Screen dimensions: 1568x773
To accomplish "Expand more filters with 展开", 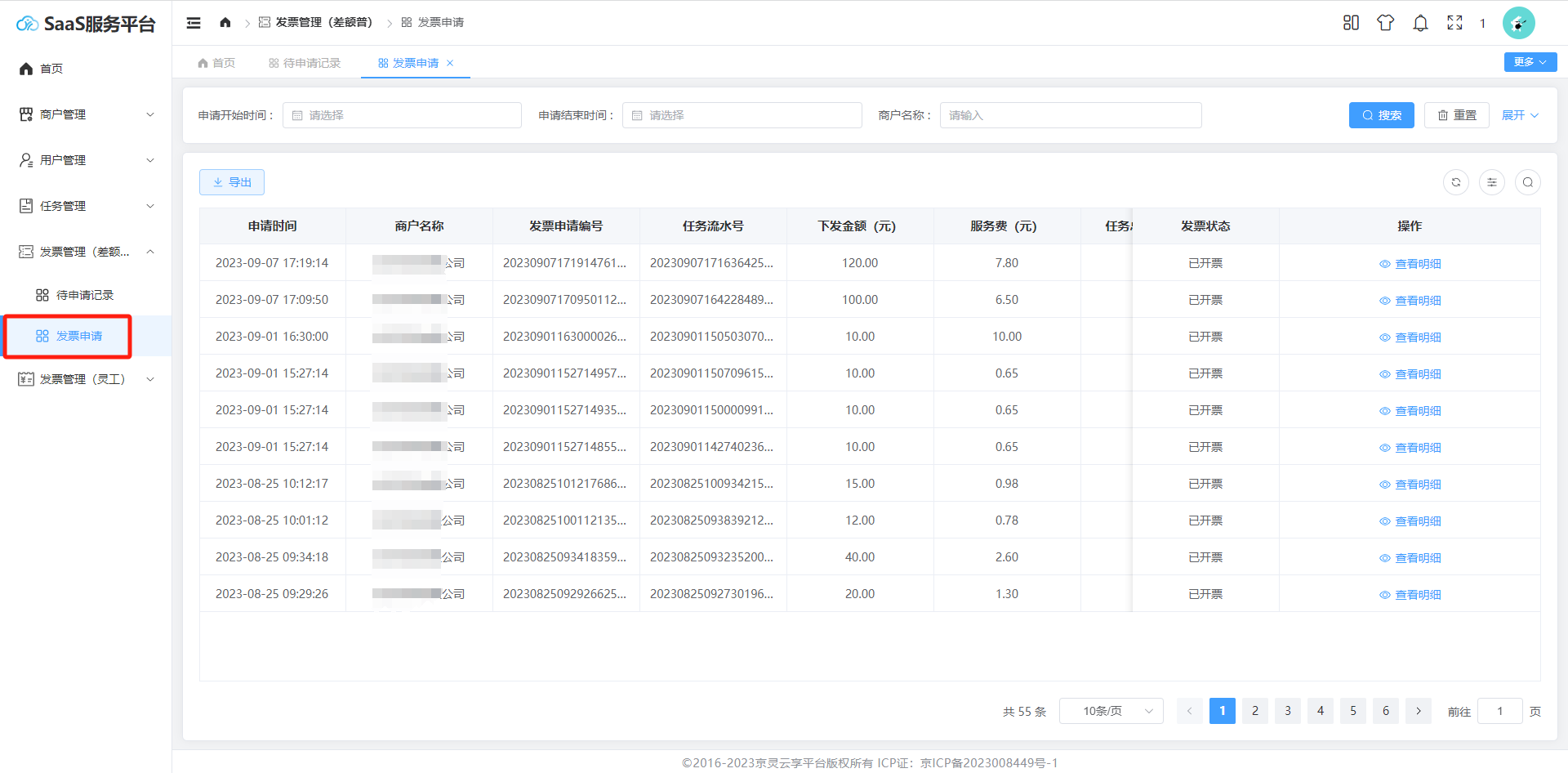I will 1520,115.
